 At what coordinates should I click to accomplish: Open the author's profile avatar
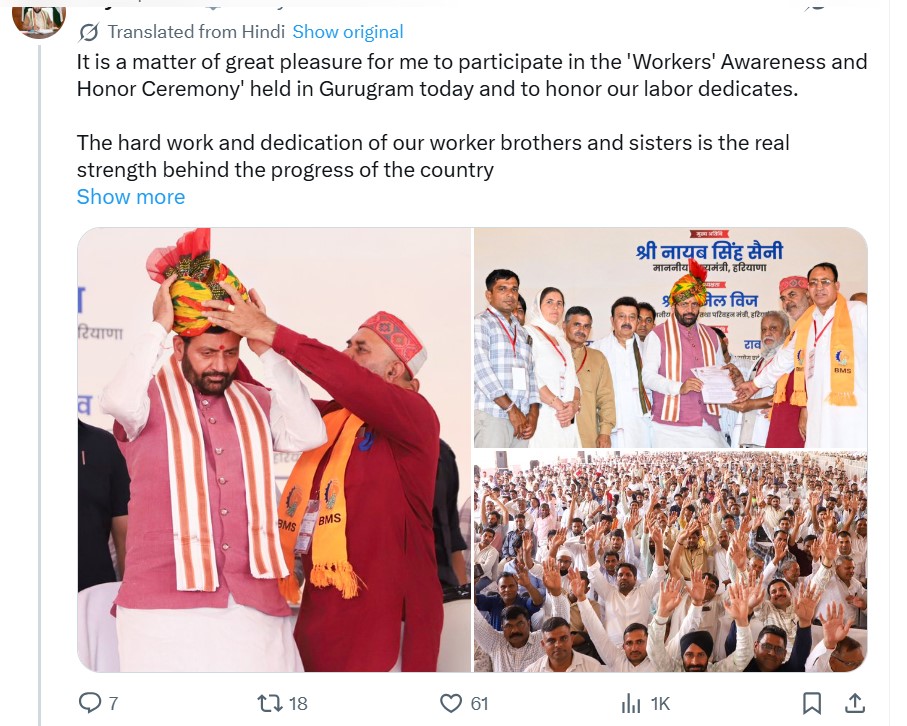coord(39,21)
